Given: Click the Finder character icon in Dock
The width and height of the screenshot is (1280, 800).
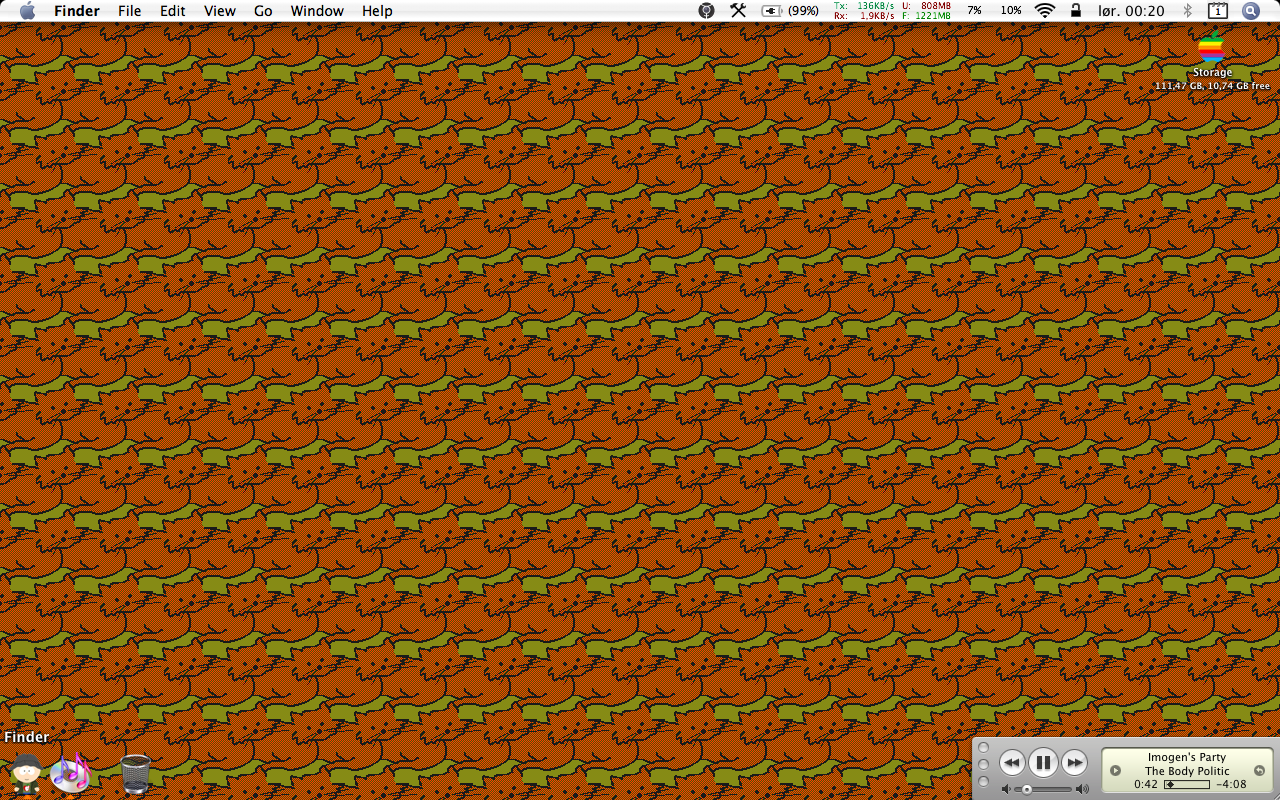Looking at the screenshot, I should click(x=26, y=774).
